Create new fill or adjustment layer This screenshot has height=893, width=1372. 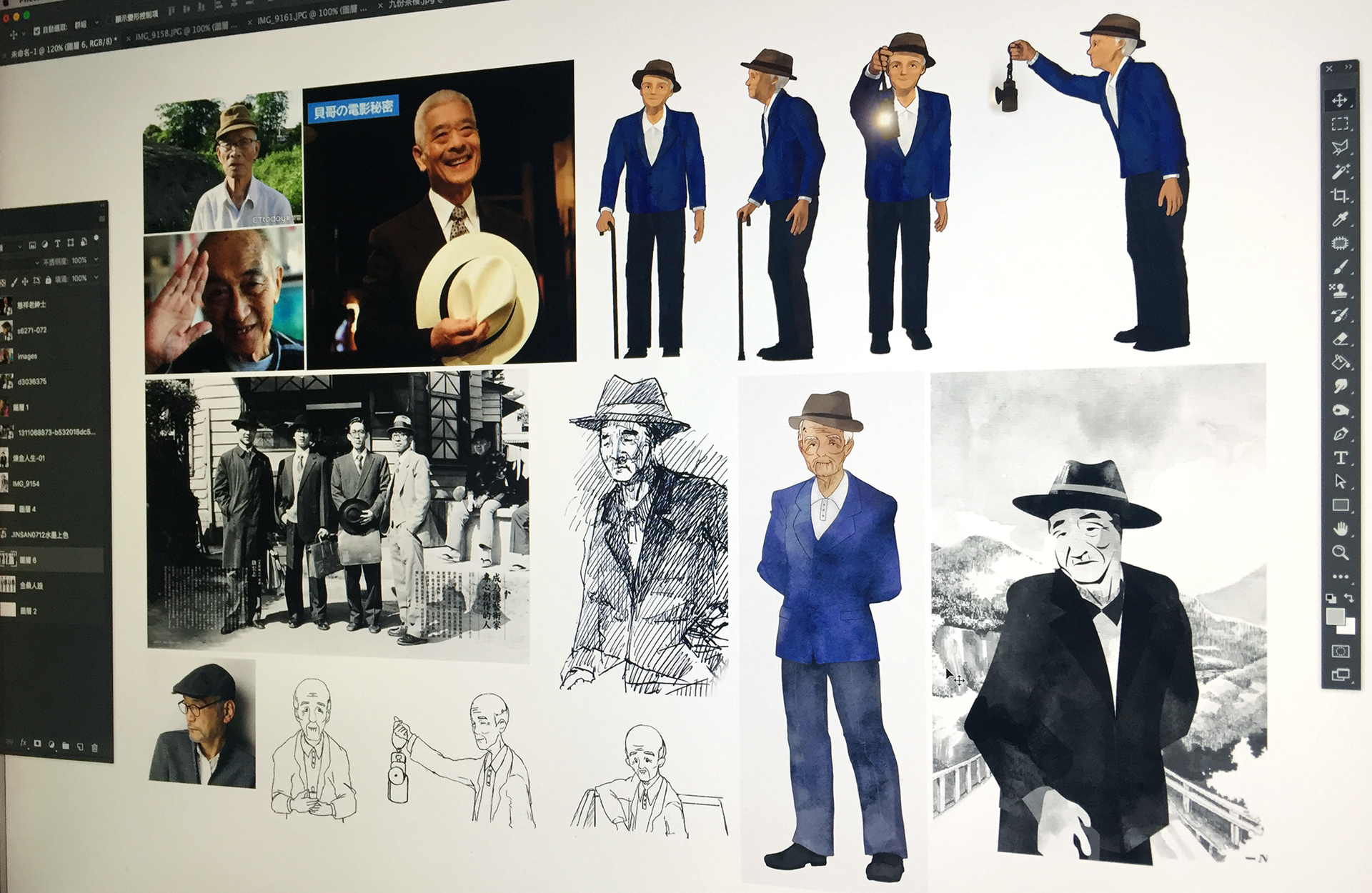pyautogui.click(x=51, y=745)
